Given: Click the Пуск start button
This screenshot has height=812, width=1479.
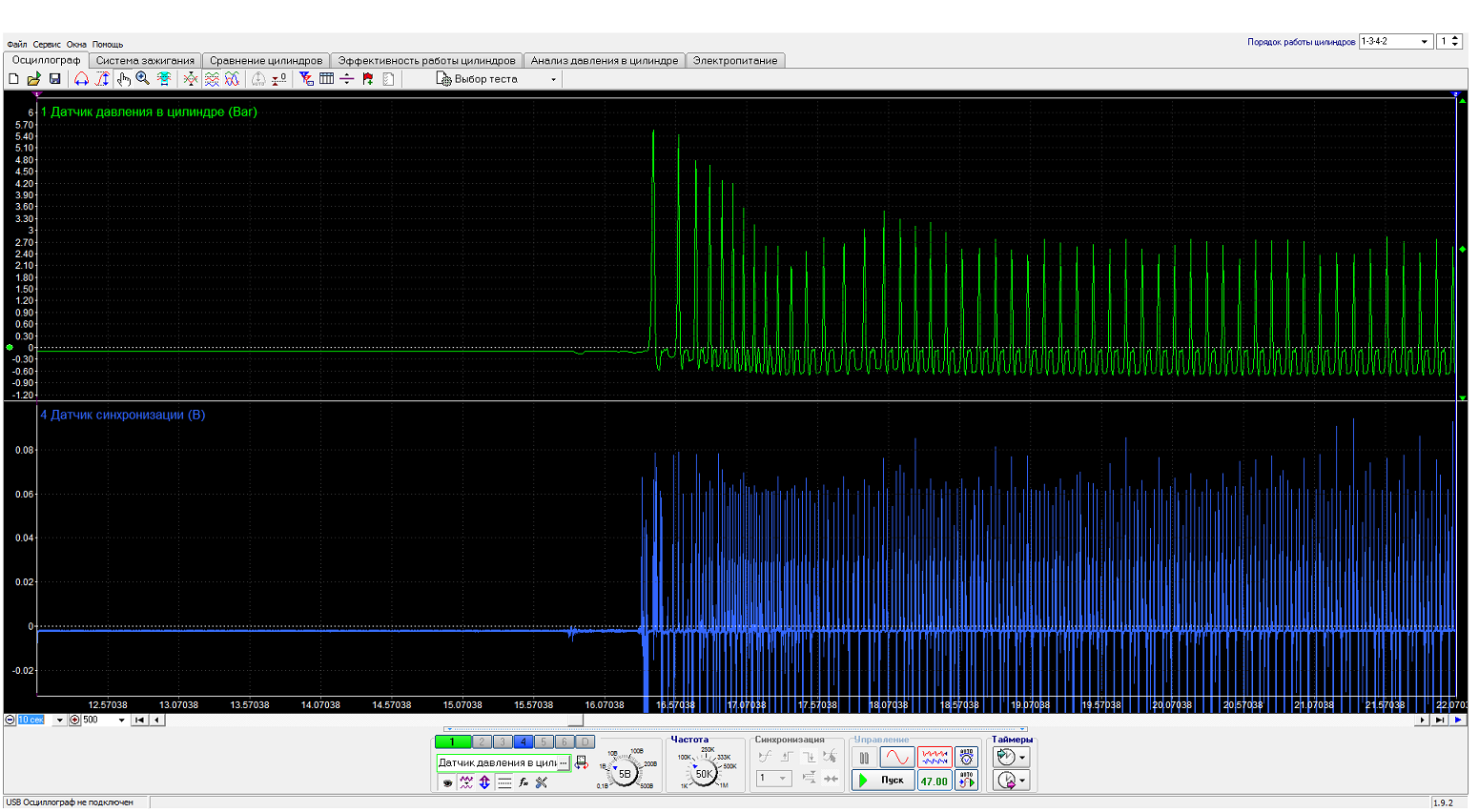Looking at the screenshot, I should point(883,781).
